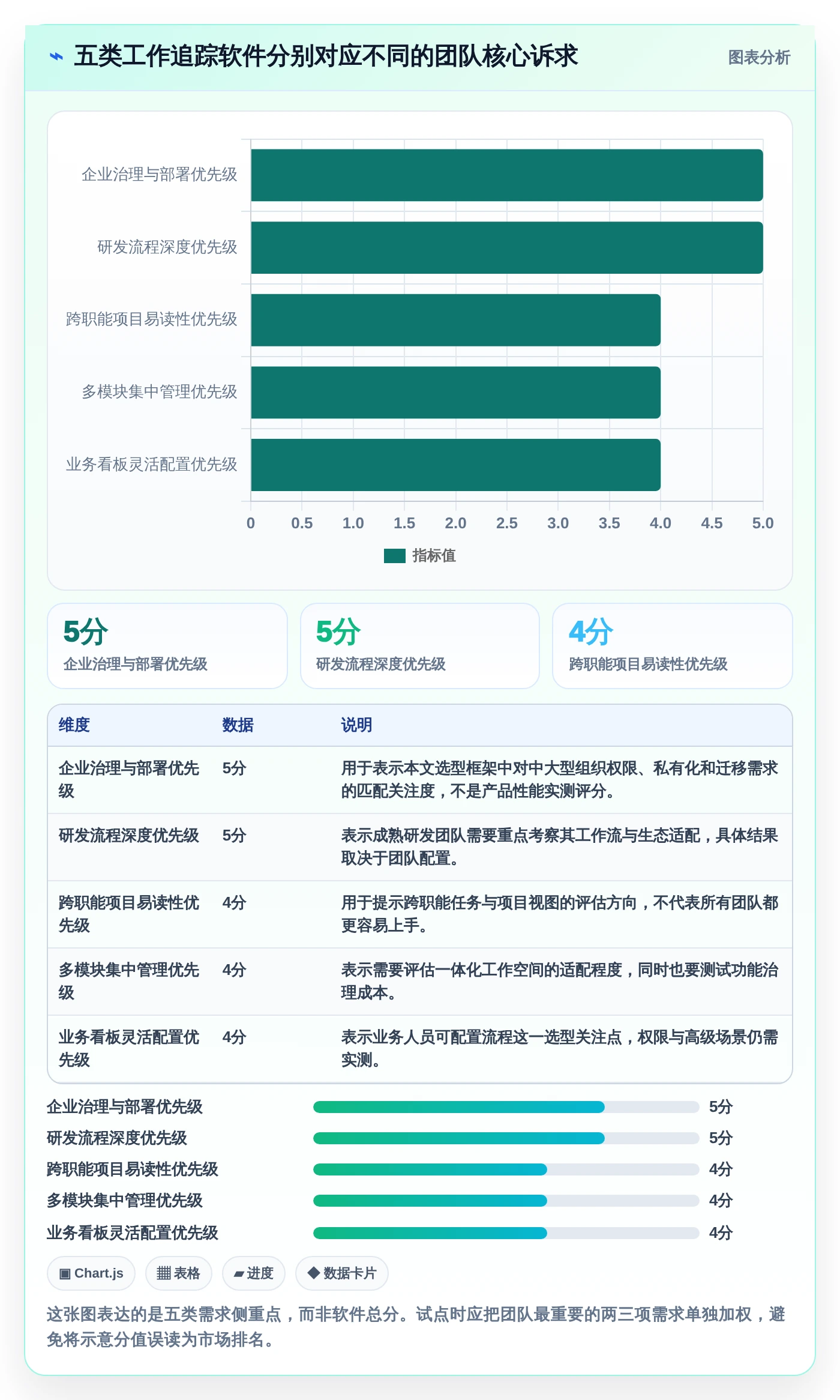Open the 5分 企业治理与部署优先级 data card
This screenshot has width=840, height=1400.
[167, 646]
